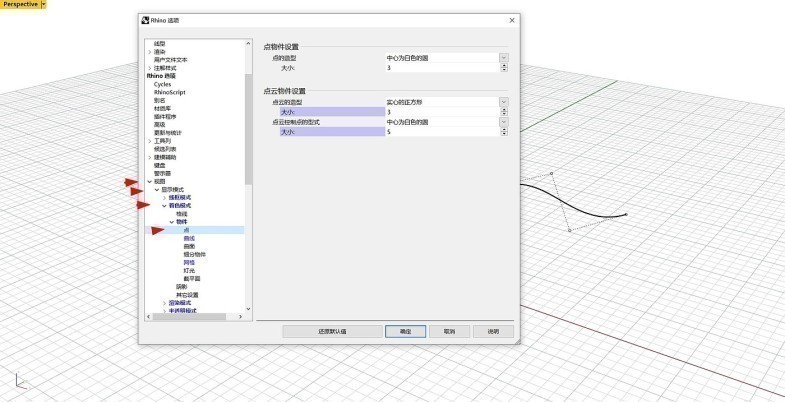Select Cycles in the options tree

pyautogui.click(x=162, y=85)
